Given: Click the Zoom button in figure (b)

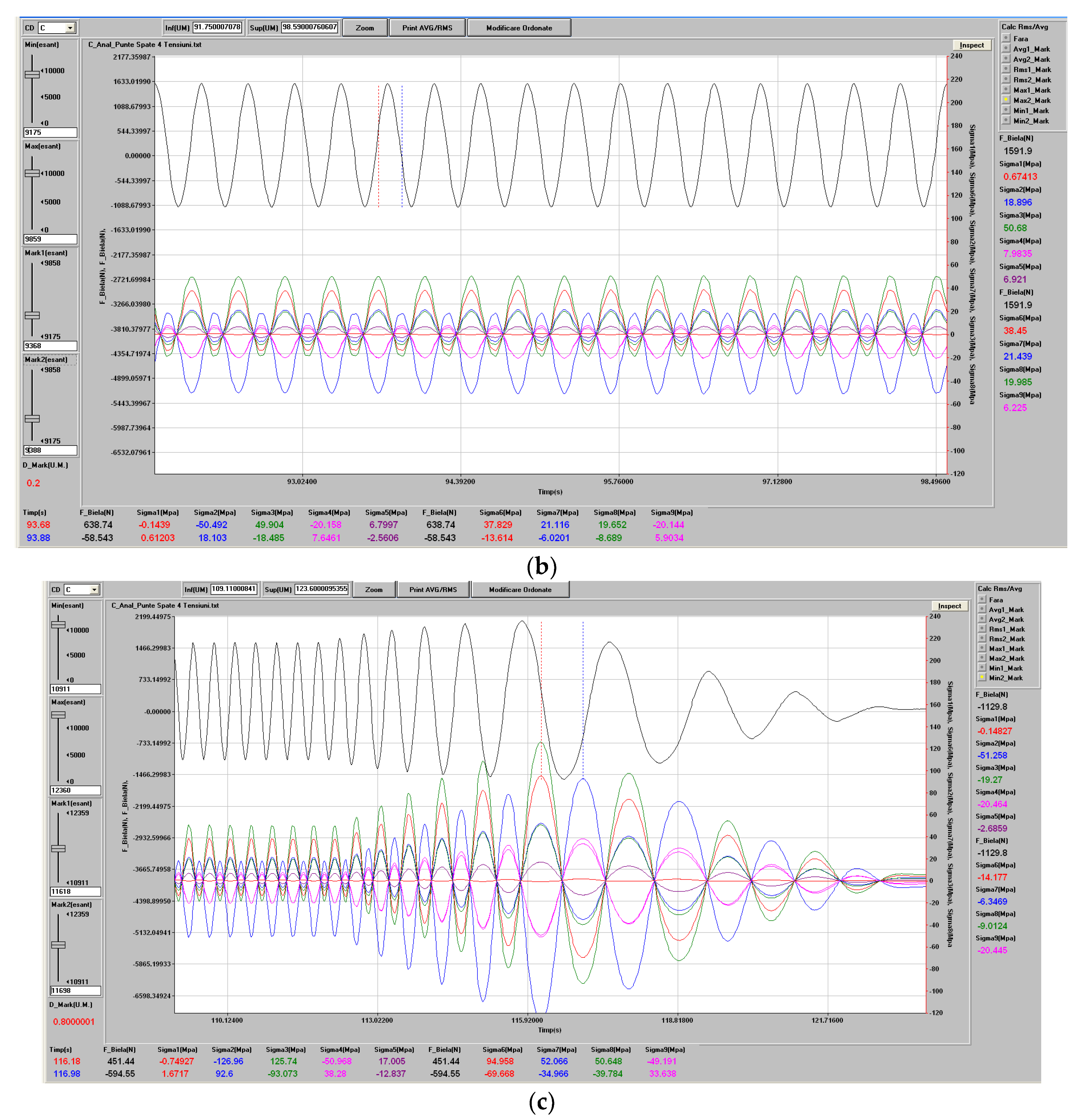Looking at the screenshot, I should point(365,27).
